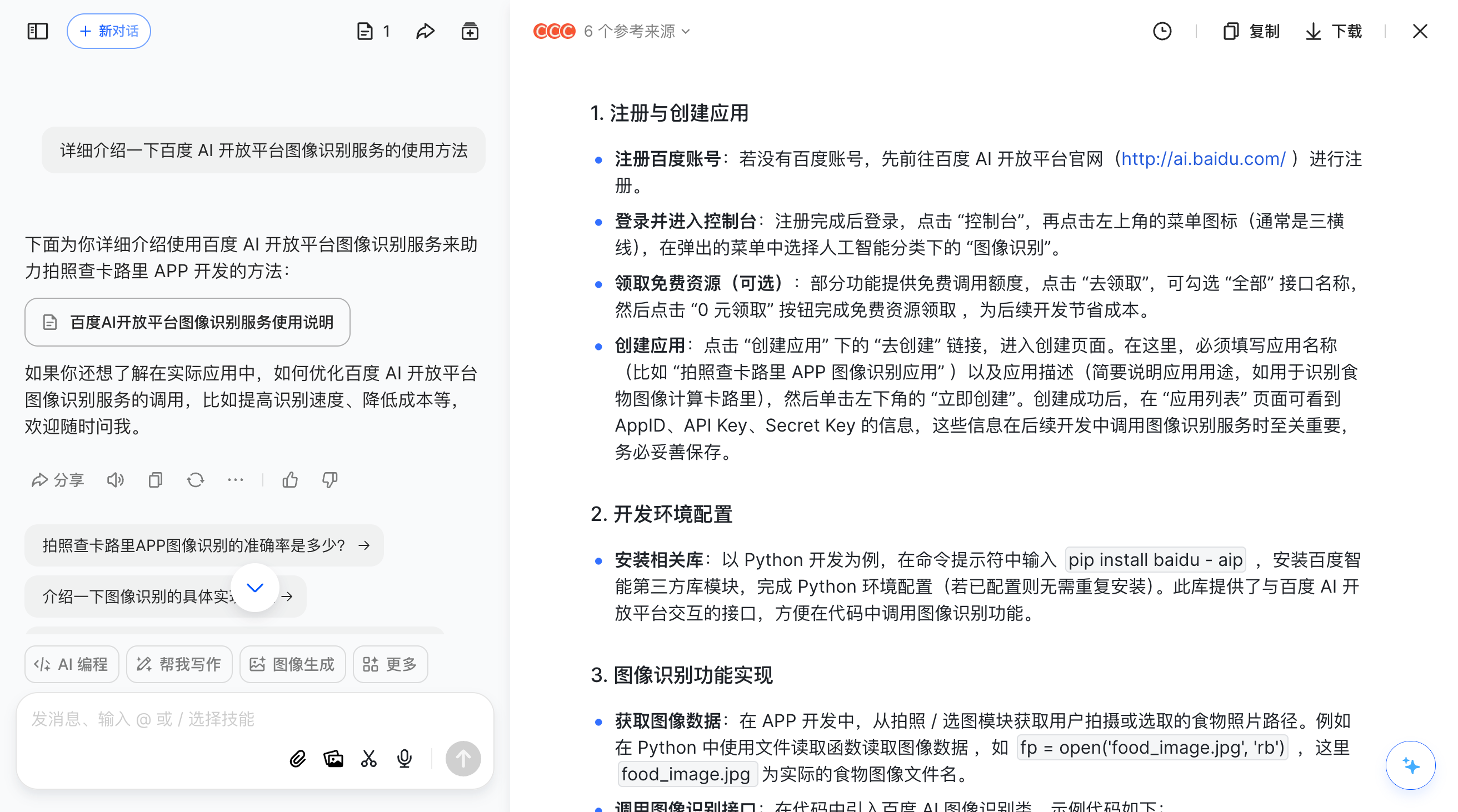Image resolution: width=1458 pixels, height=812 pixels.
Task: Toggle the sidebar panel icon
Action: click(37, 31)
